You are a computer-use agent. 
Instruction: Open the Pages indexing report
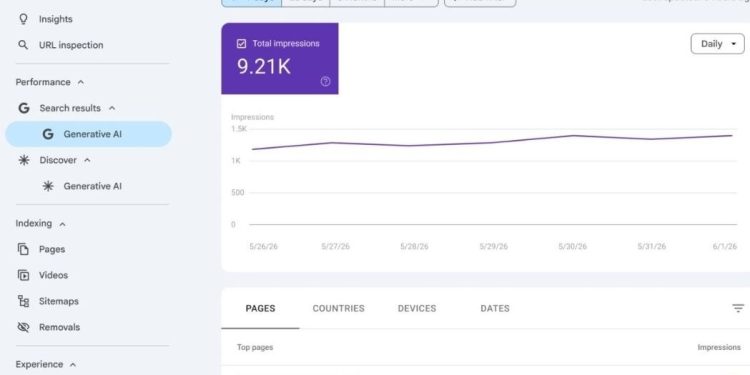[52, 249]
